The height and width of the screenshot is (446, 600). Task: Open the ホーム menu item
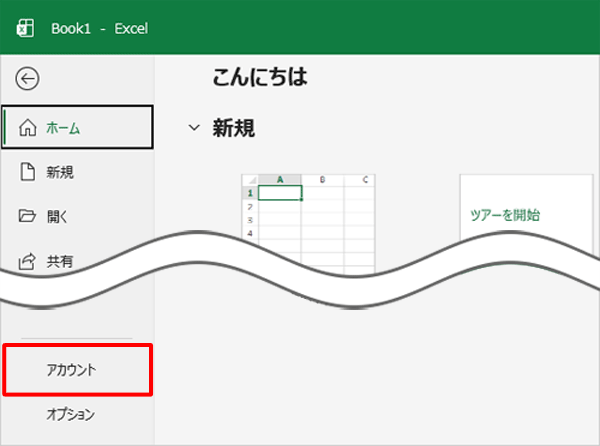point(77,127)
